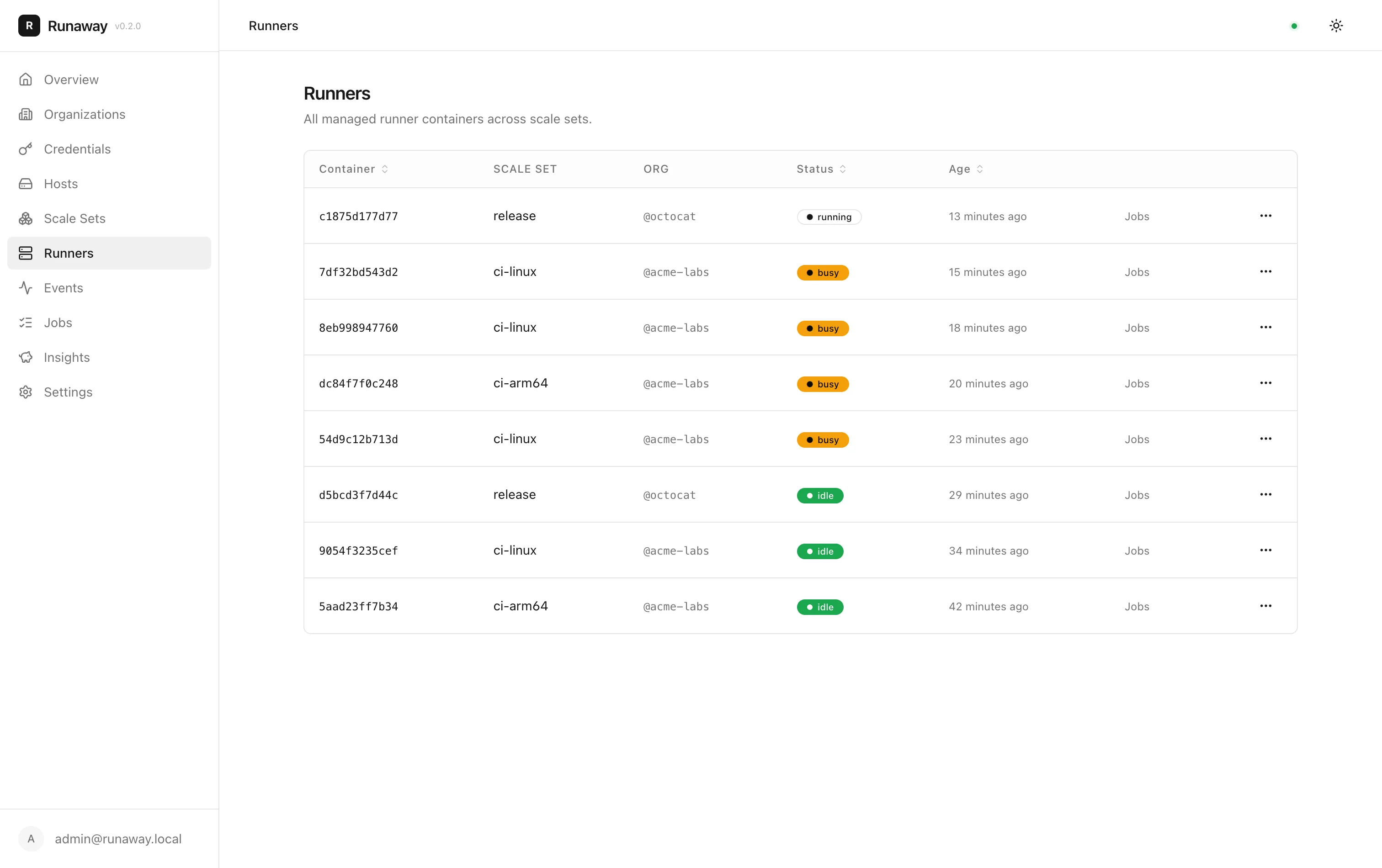Click the Runners server icon
The width and height of the screenshot is (1382, 868).
26,253
